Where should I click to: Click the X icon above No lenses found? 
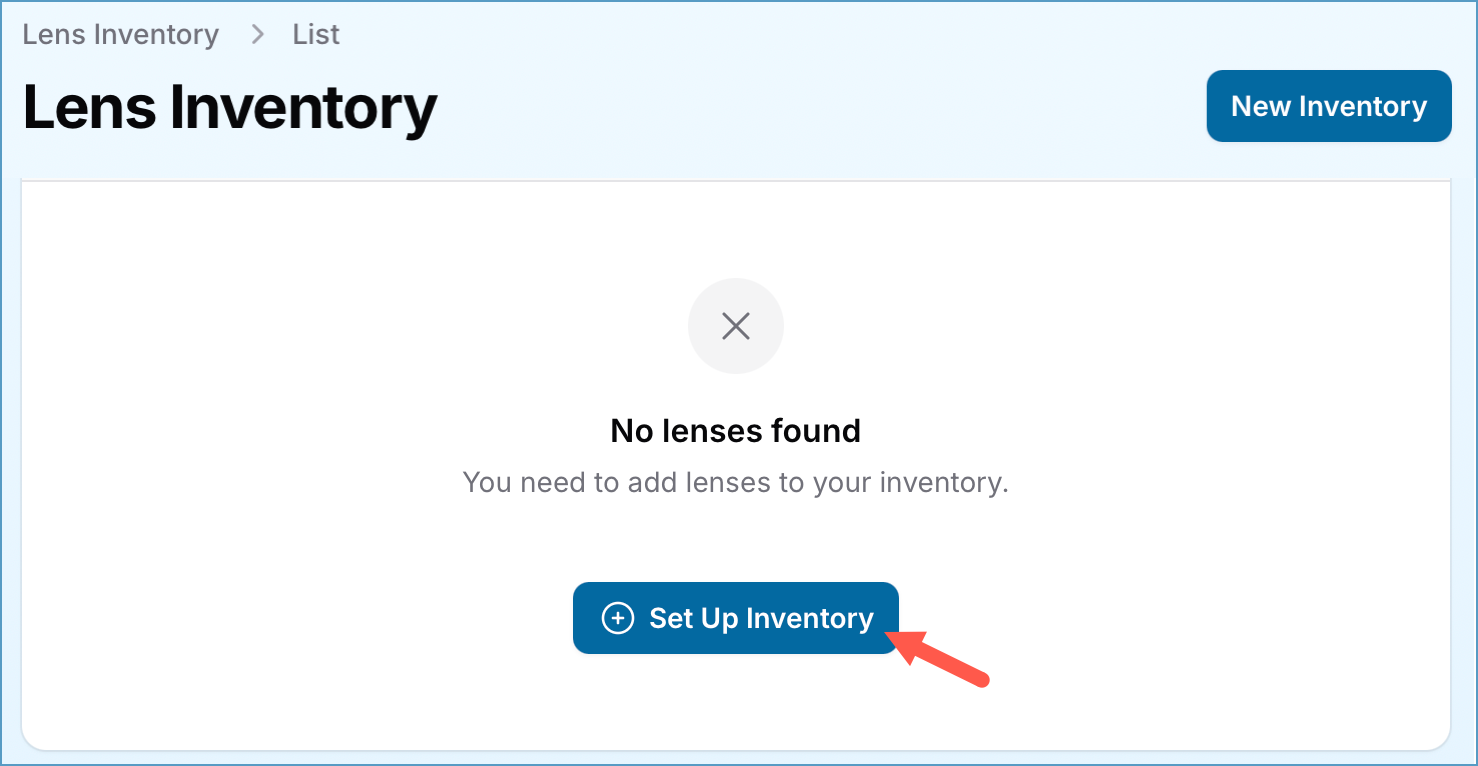[x=736, y=326]
